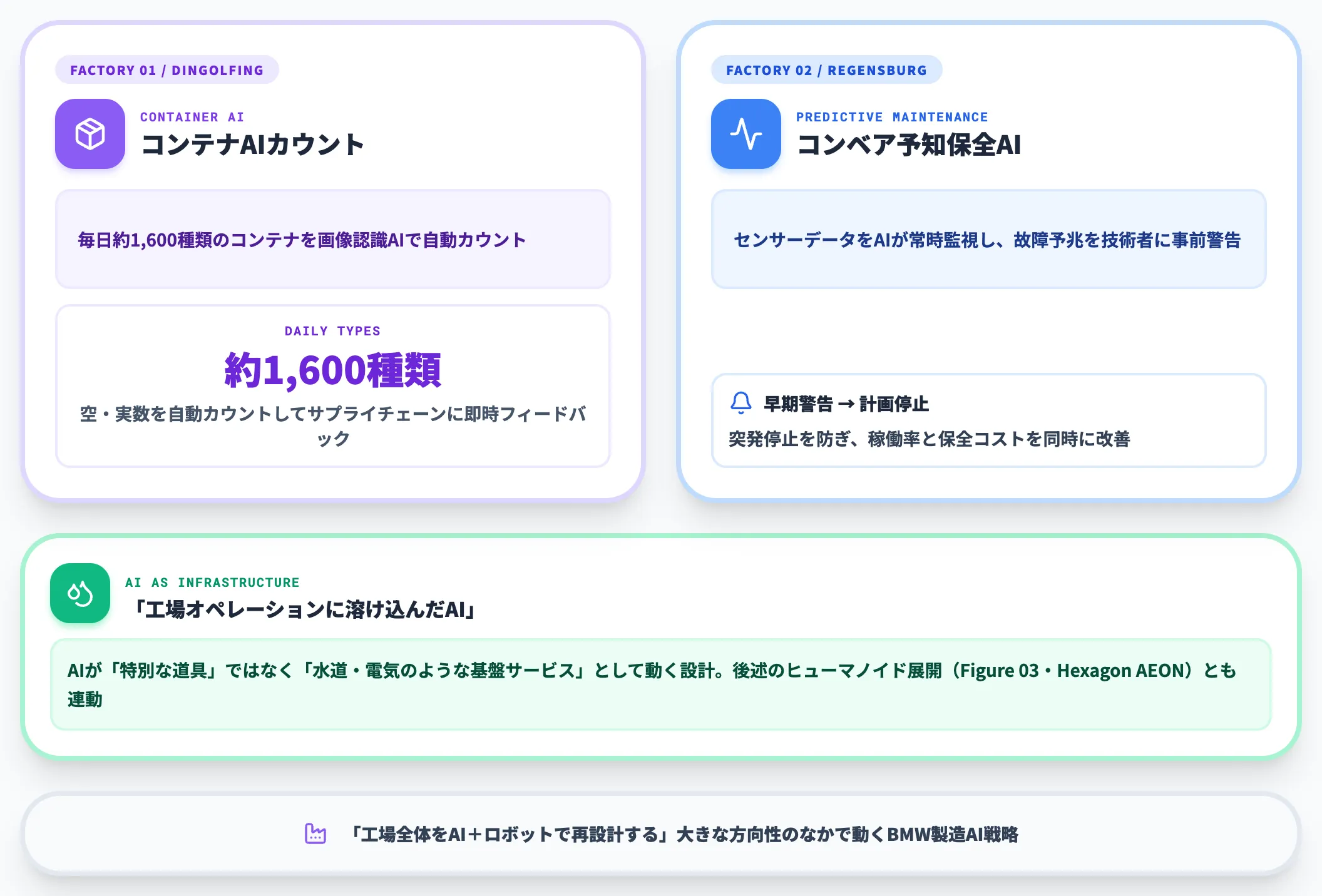This screenshot has width=1322, height=896.
Task: Select the FACTORY 02 / REGENSBURG badge
Action: pos(827,70)
